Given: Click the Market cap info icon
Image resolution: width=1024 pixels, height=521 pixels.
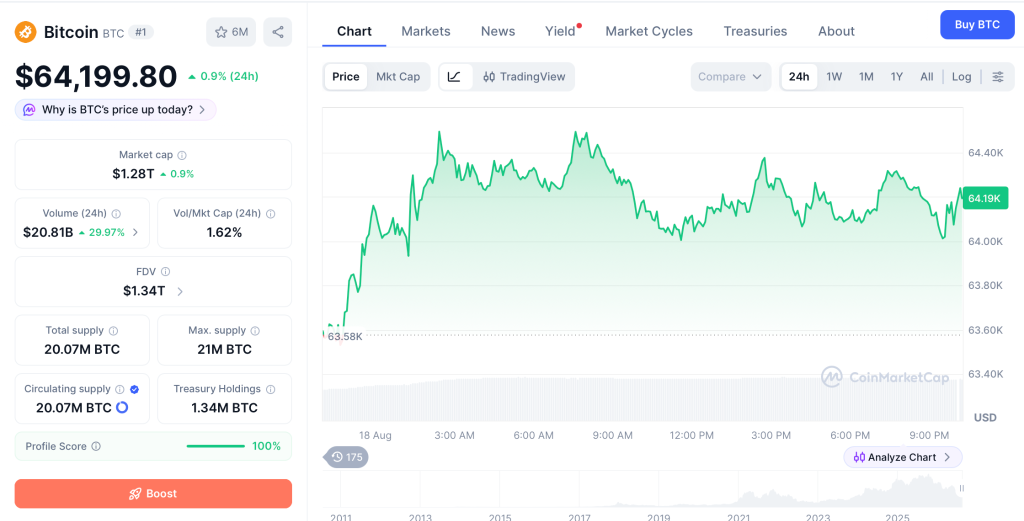Looking at the screenshot, I should click(x=182, y=155).
